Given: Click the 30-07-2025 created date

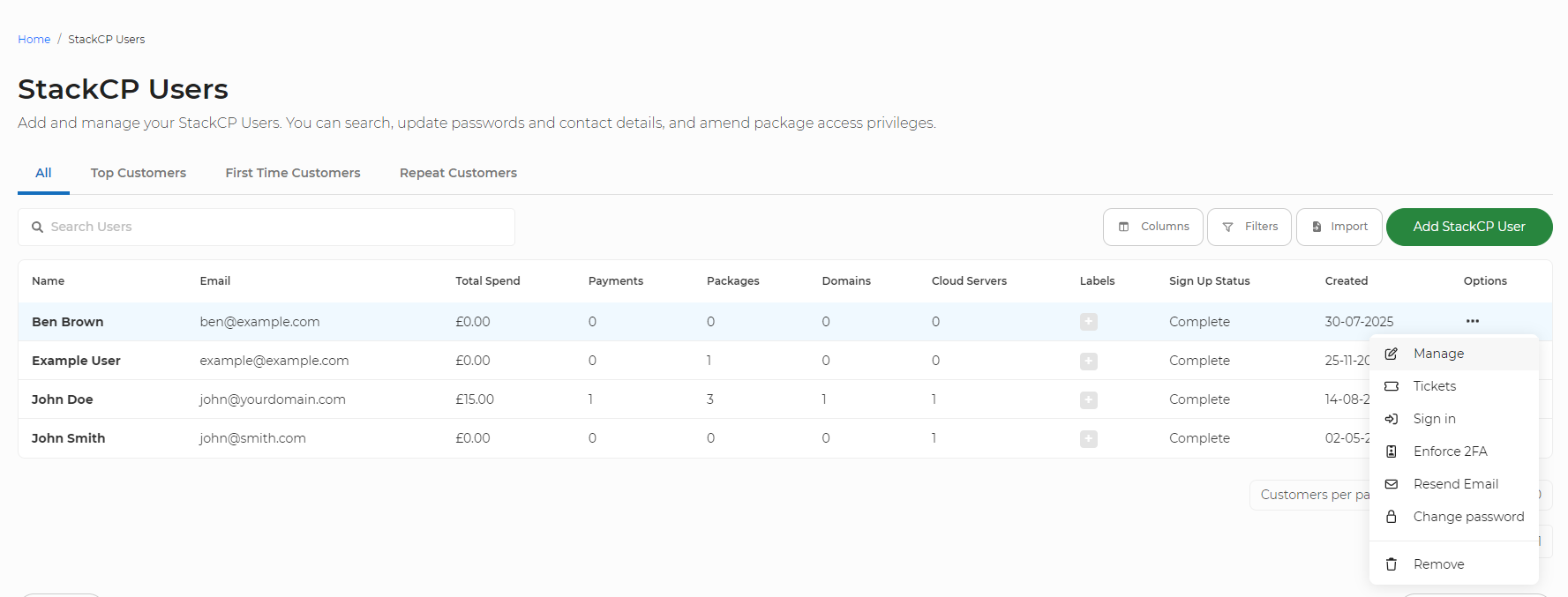Looking at the screenshot, I should point(1359,322).
